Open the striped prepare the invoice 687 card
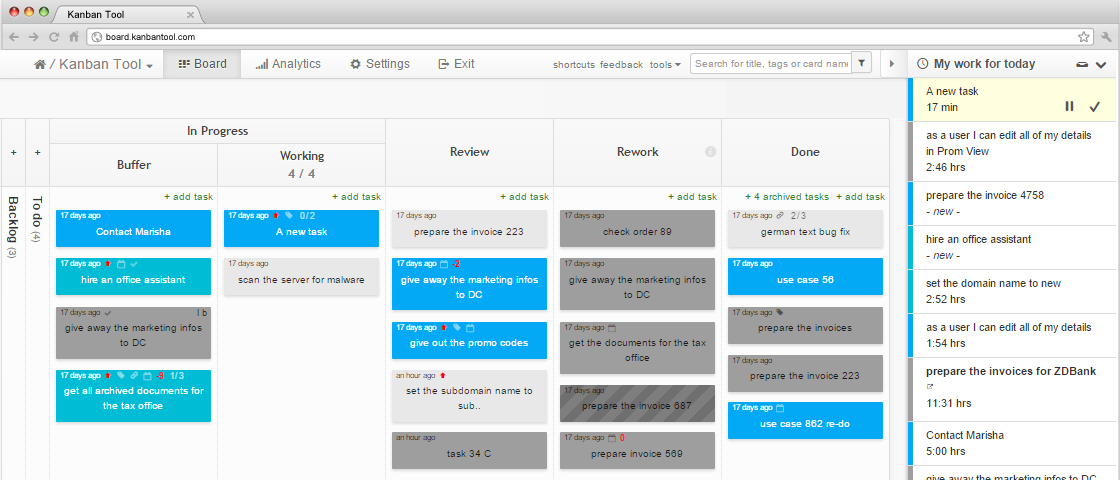Viewport: 1120px width, 480px height. pyautogui.click(x=637, y=404)
